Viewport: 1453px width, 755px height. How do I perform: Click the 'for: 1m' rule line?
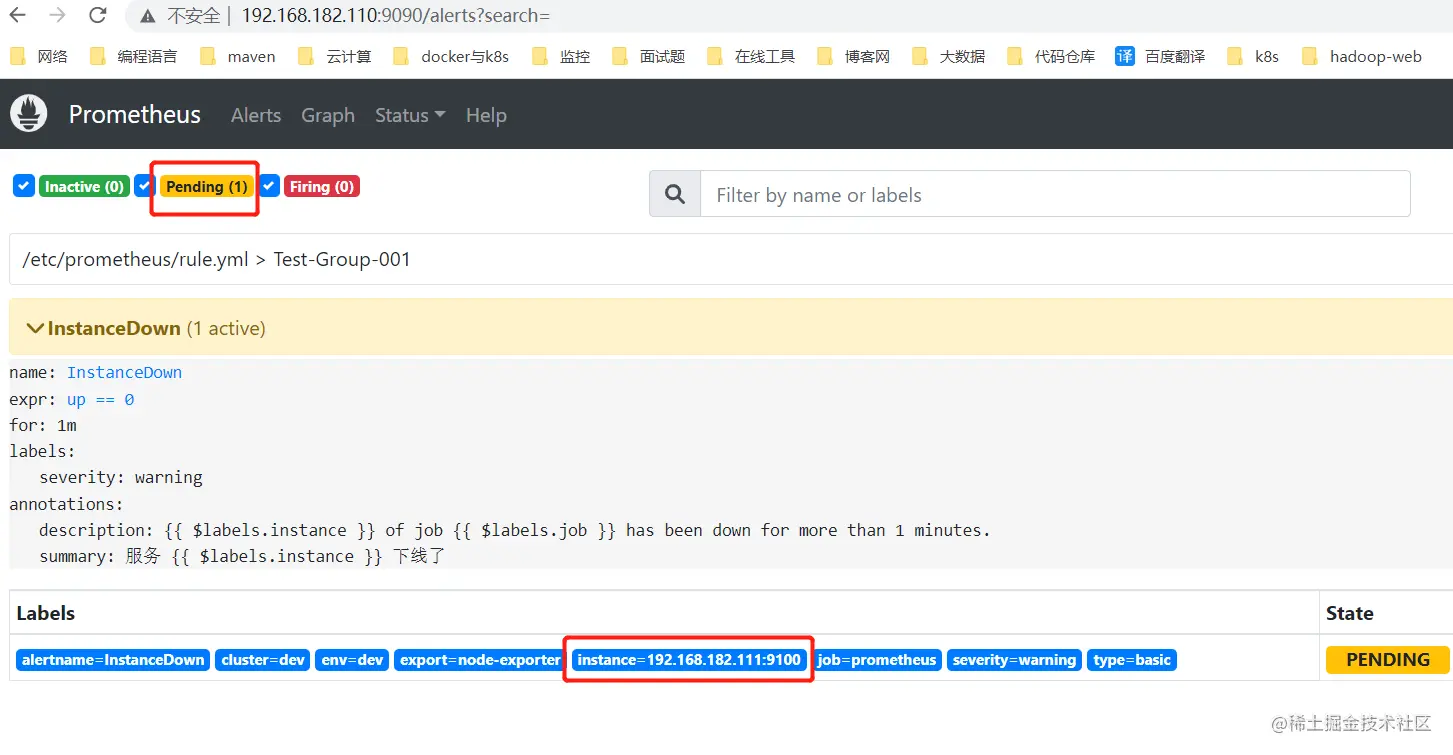[43, 425]
